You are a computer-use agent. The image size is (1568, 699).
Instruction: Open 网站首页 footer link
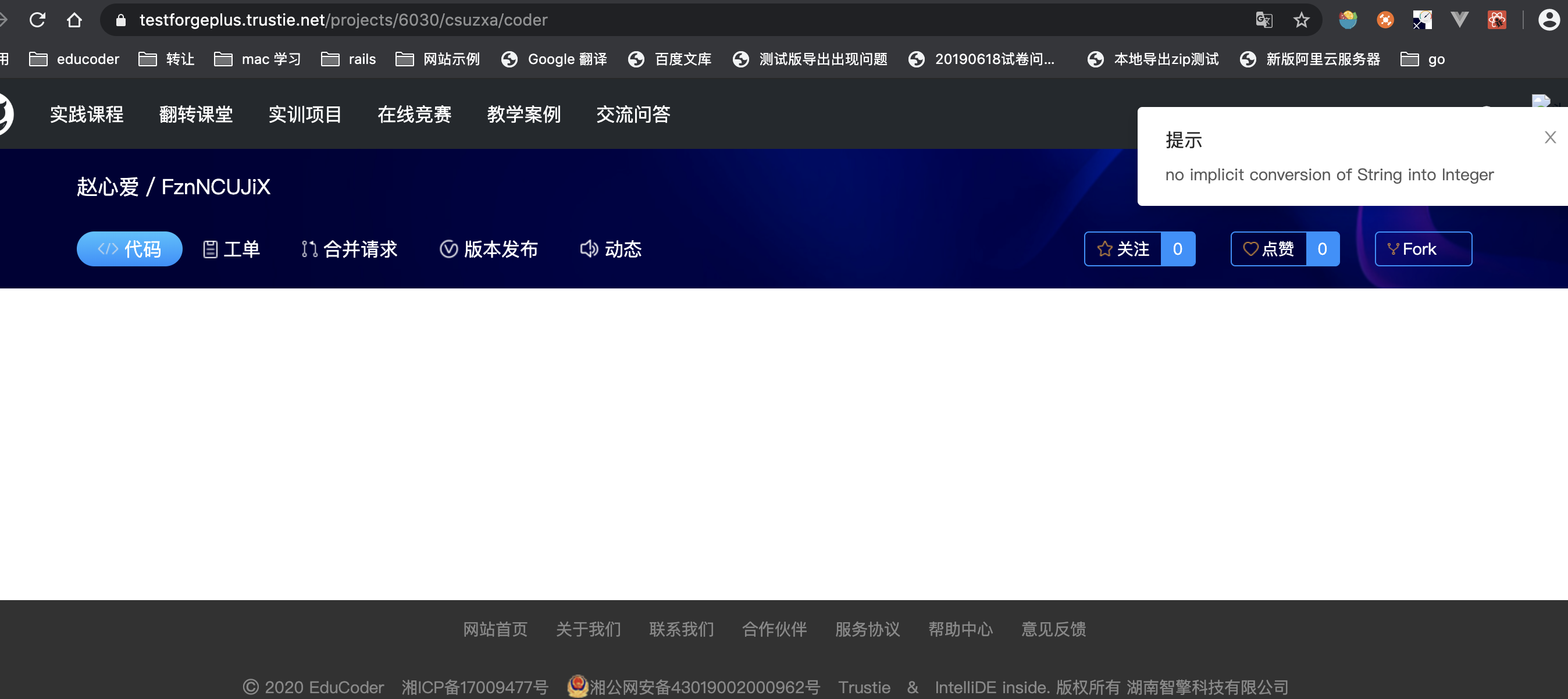(496, 629)
